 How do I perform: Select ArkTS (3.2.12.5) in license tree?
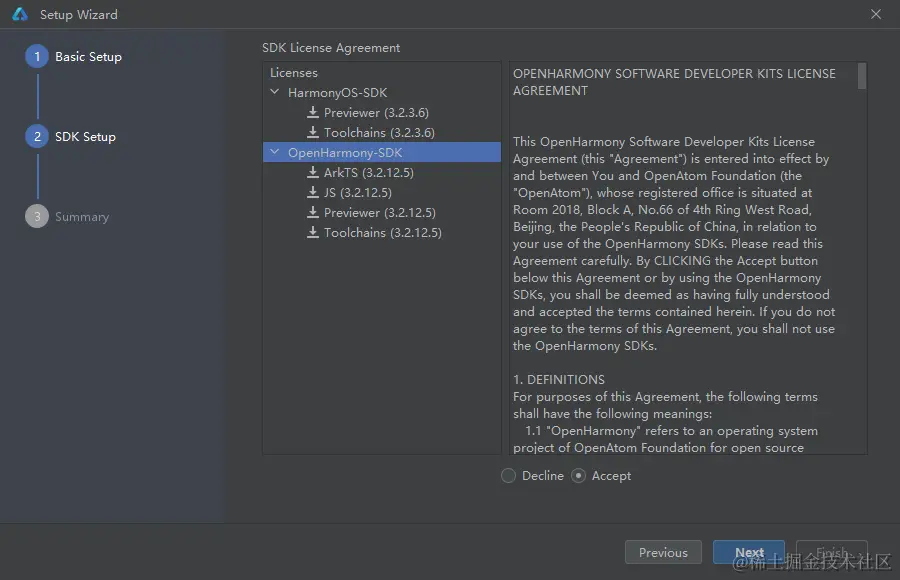click(368, 172)
